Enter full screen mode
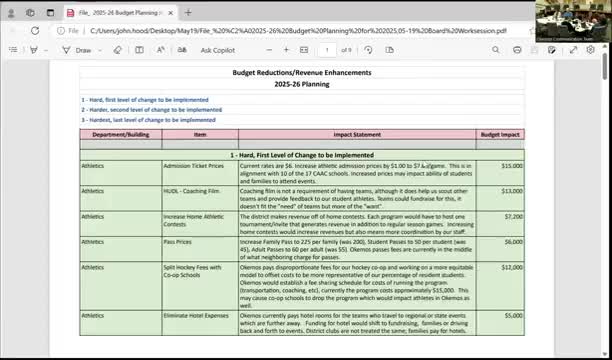The image size is (612, 360). [x=573, y=50]
